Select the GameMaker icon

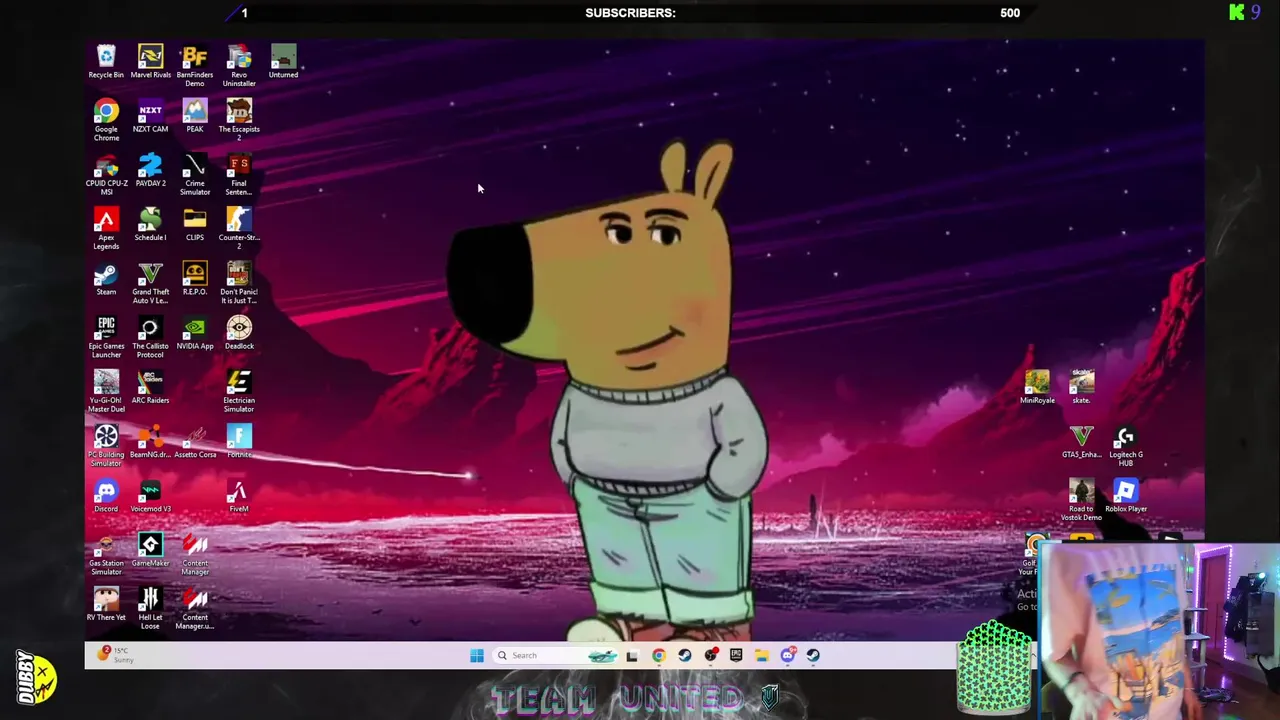[x=150, y=550]
